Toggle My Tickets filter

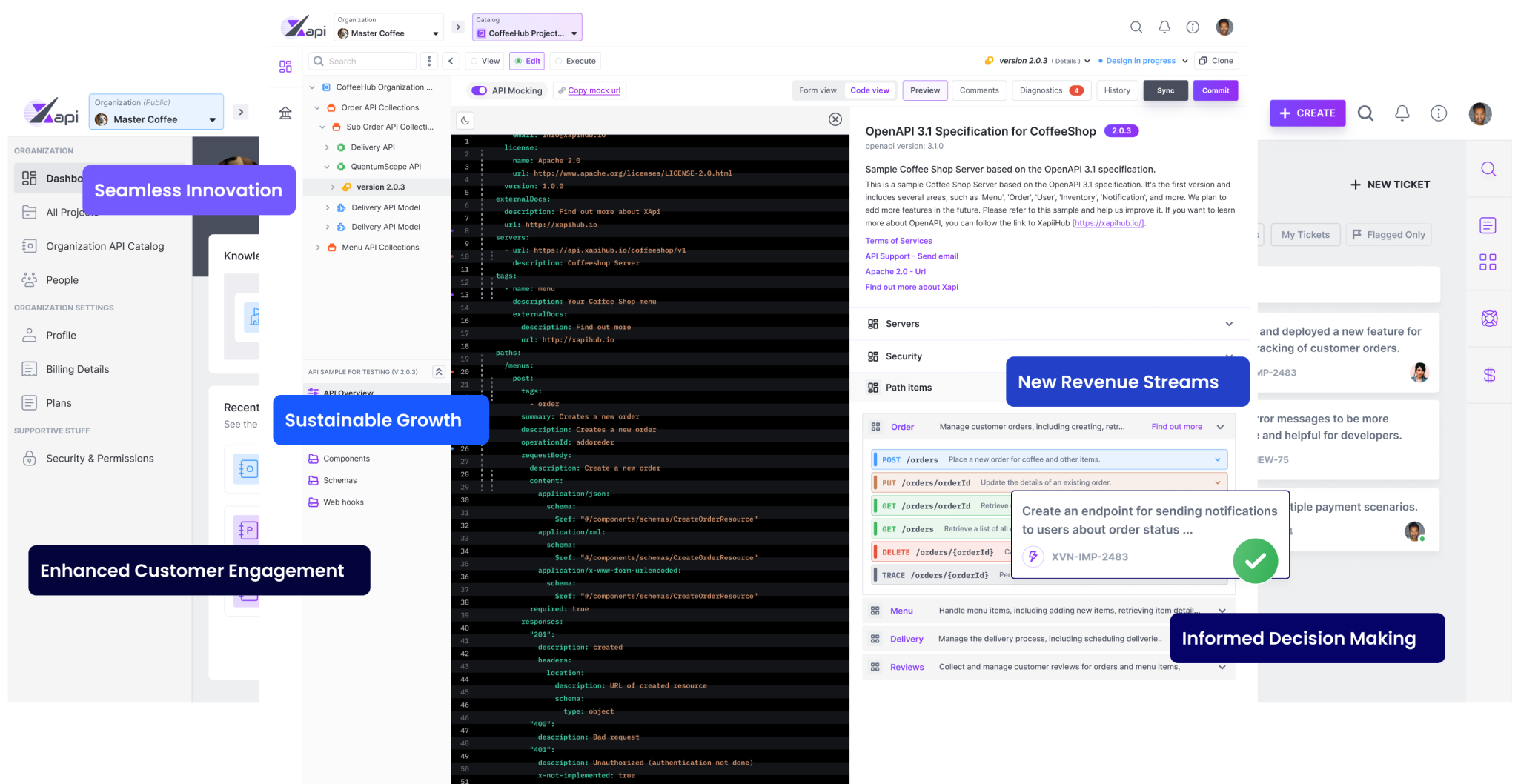1305,235
